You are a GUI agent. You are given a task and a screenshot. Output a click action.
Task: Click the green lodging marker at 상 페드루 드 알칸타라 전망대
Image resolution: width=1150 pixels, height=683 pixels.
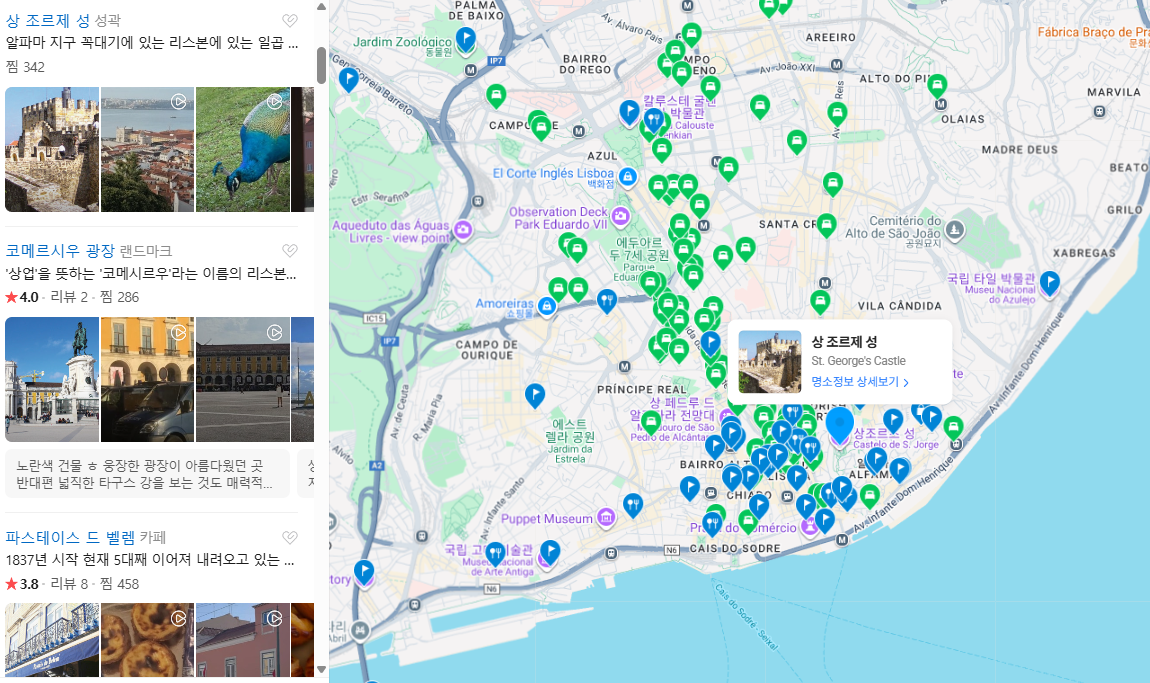click(x=651, y=423)
